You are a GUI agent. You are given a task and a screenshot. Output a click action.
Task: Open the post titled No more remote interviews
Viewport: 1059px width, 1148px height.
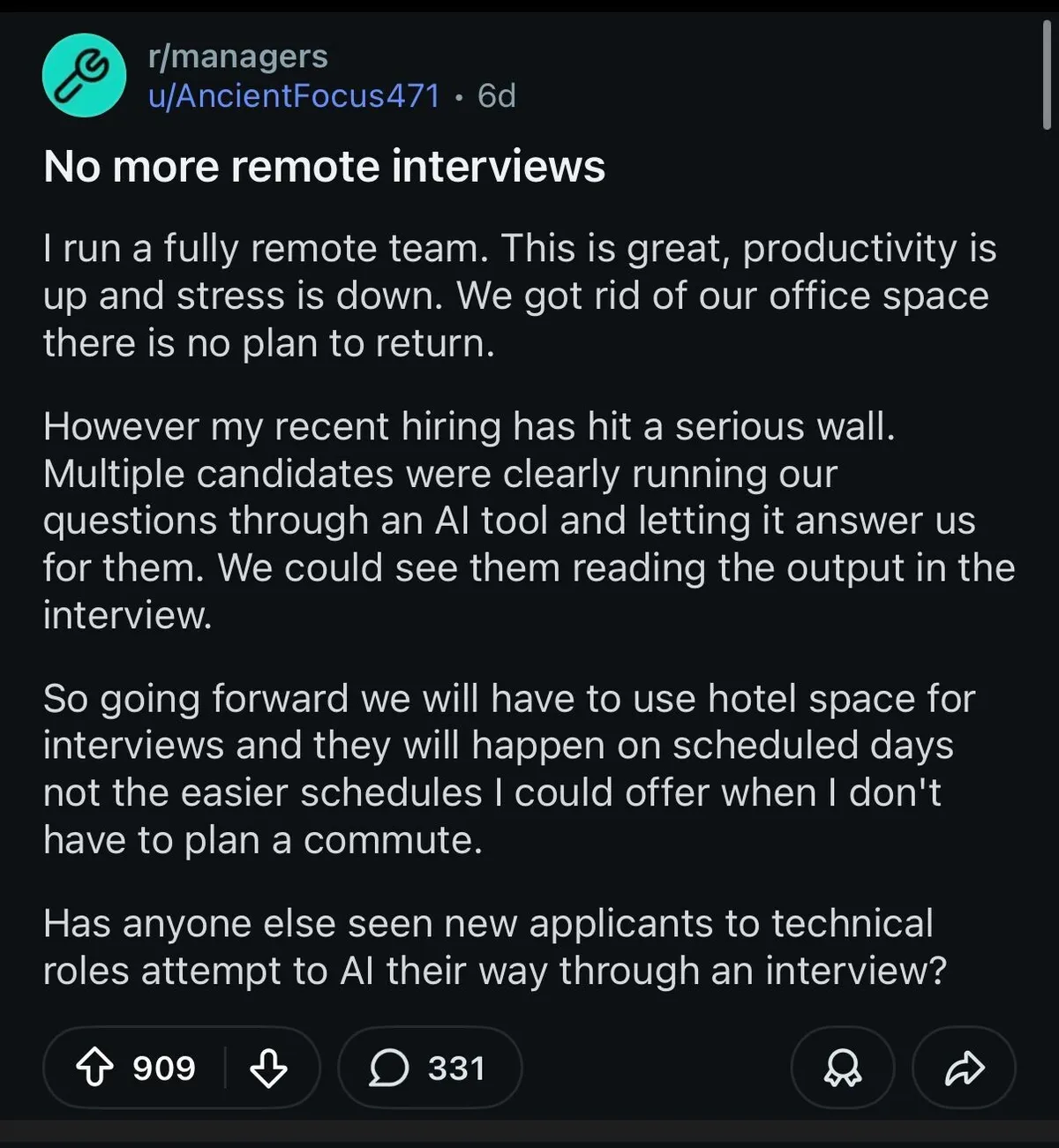[324, 166]
